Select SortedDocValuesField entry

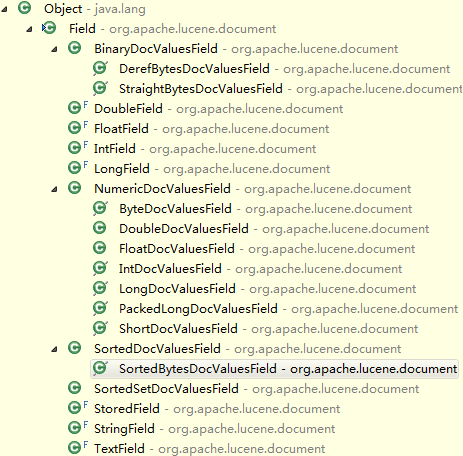coord(248,349)
